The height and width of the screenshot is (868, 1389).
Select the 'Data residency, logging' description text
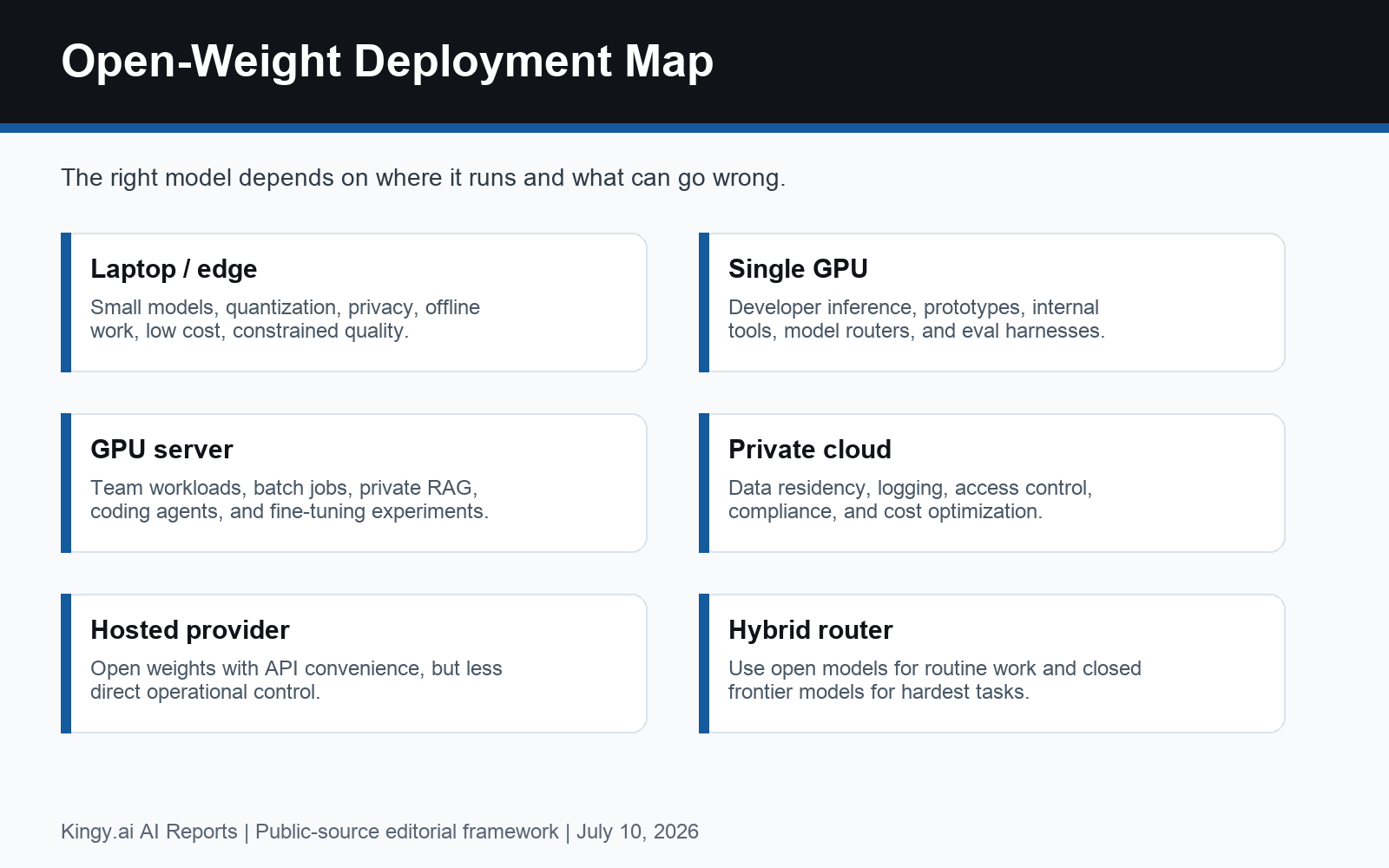910,500
